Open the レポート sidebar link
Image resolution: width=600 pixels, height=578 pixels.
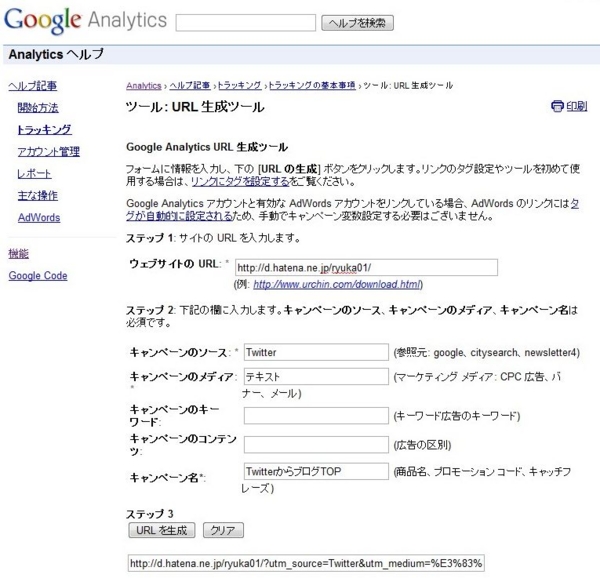click(34, 174)
